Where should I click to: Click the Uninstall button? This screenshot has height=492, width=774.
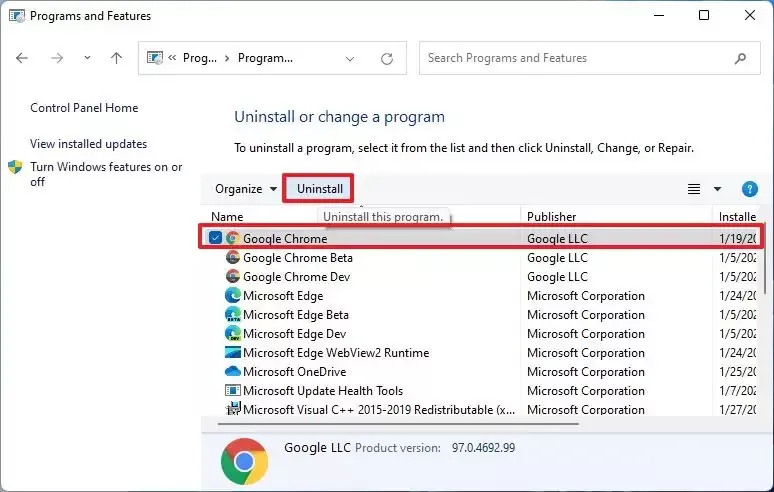tap(319, 189)
